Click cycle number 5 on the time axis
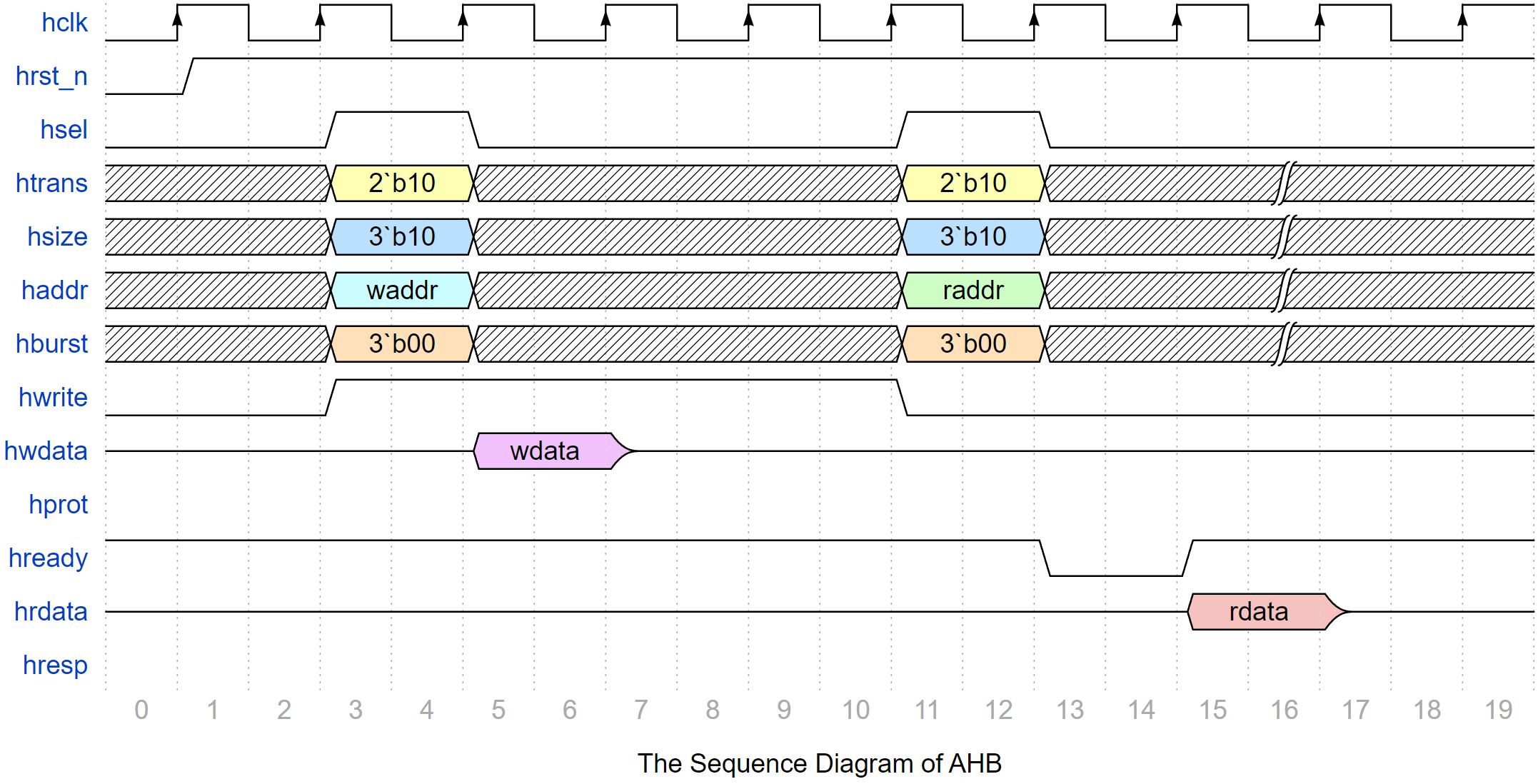The image size is (1538, 784). coord(498,710)
